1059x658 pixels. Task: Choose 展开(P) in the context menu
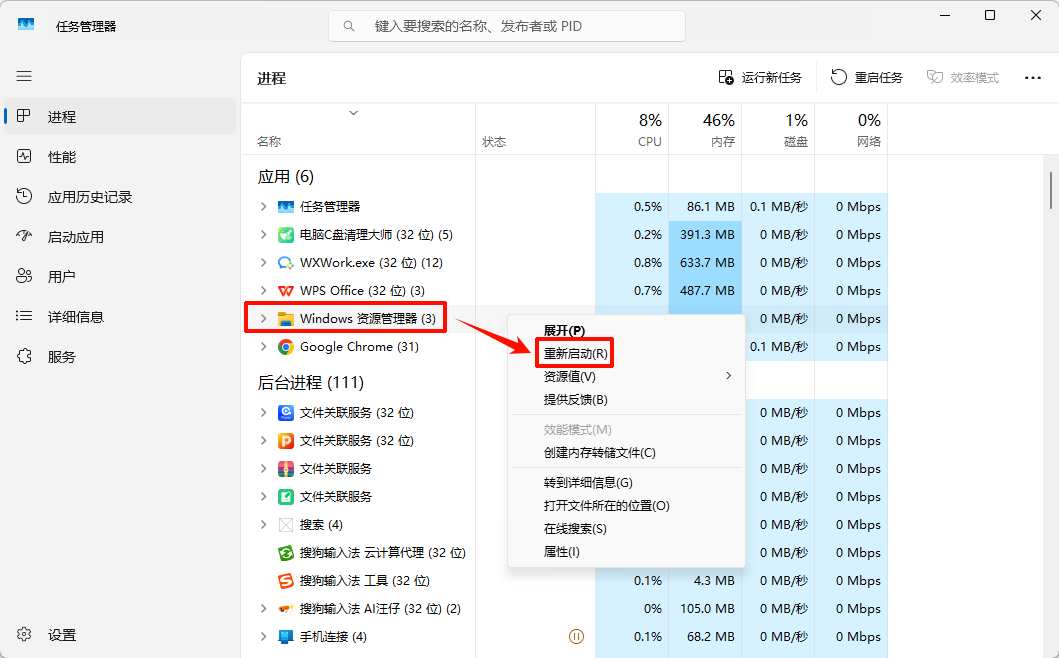tap(564, 330)
